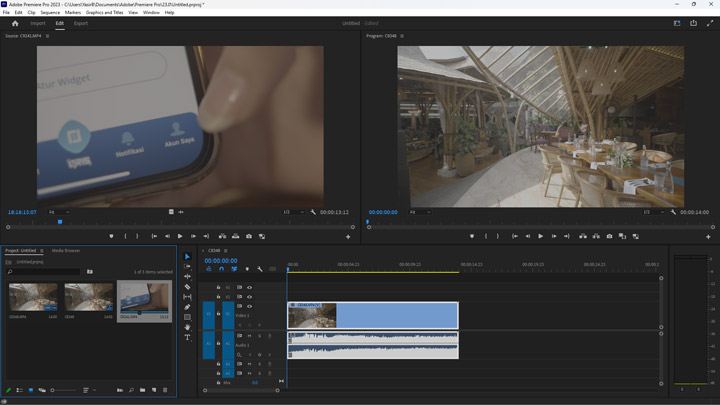Switch to Import workspace tab
720x405 pixels.
tap(38, 23)
